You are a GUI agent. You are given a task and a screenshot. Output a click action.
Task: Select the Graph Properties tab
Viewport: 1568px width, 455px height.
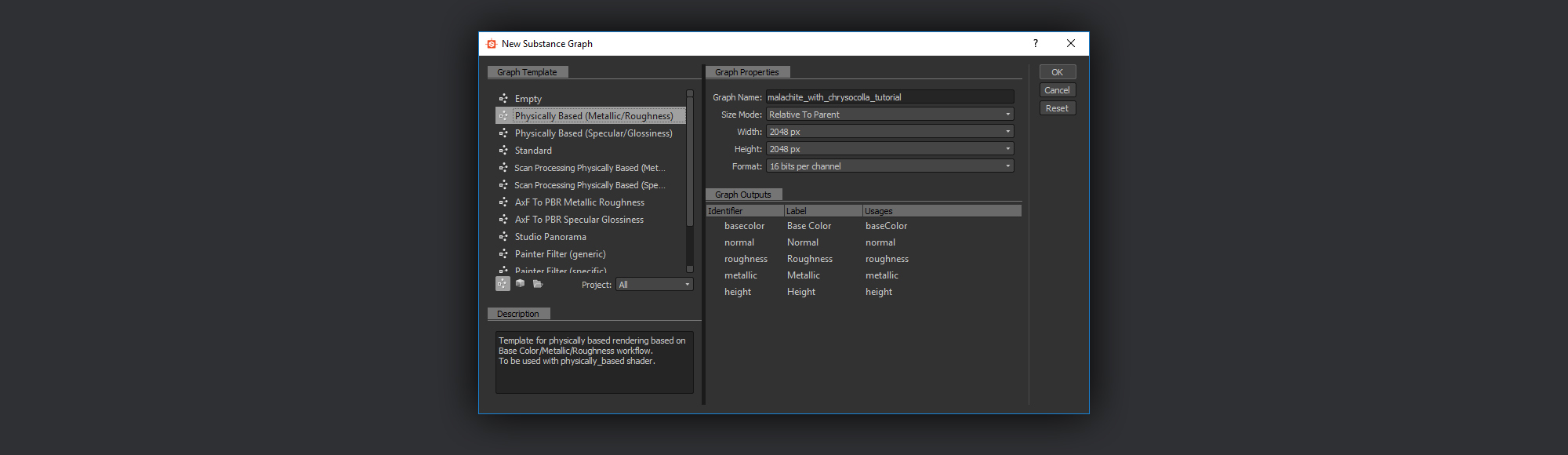click(747, 72)
